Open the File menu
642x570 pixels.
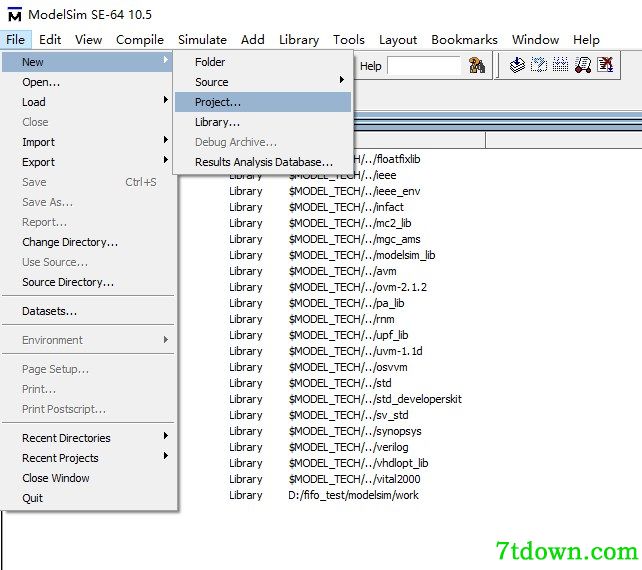tap(16, 40)
